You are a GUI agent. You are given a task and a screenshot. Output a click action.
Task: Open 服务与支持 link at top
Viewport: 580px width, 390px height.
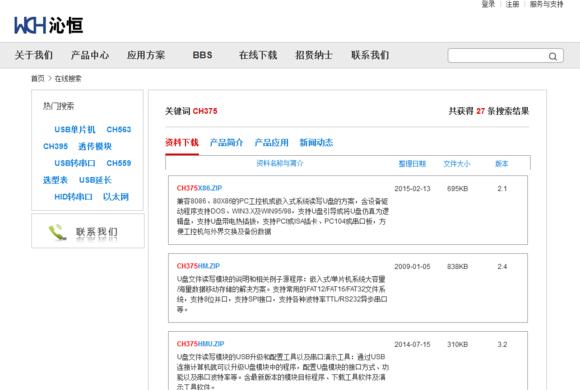click(x=546, y=4)
